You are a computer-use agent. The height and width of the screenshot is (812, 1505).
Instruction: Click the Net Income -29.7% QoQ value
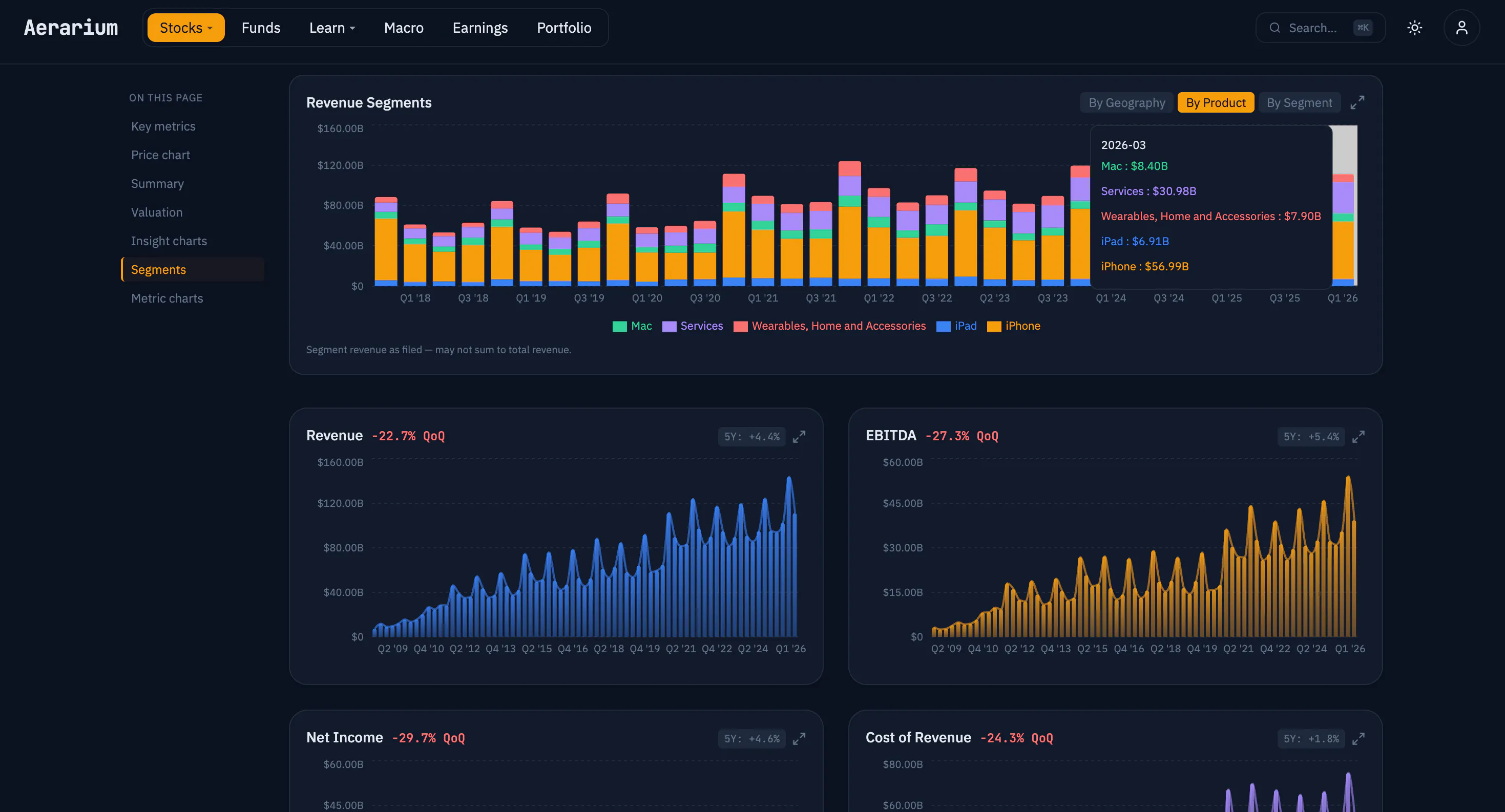pyautogui.click(x=428, y=738)
